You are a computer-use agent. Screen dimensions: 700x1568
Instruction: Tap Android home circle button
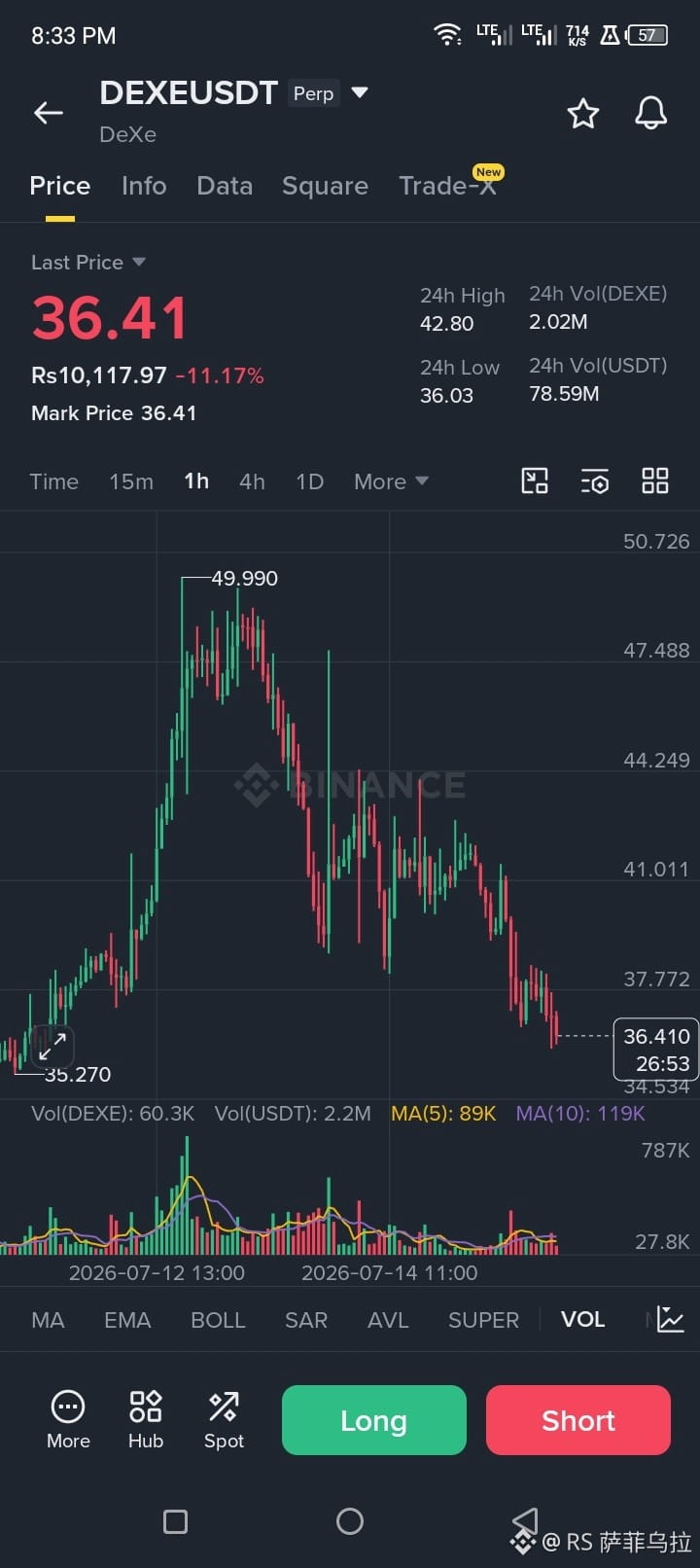click(350, 1521)
